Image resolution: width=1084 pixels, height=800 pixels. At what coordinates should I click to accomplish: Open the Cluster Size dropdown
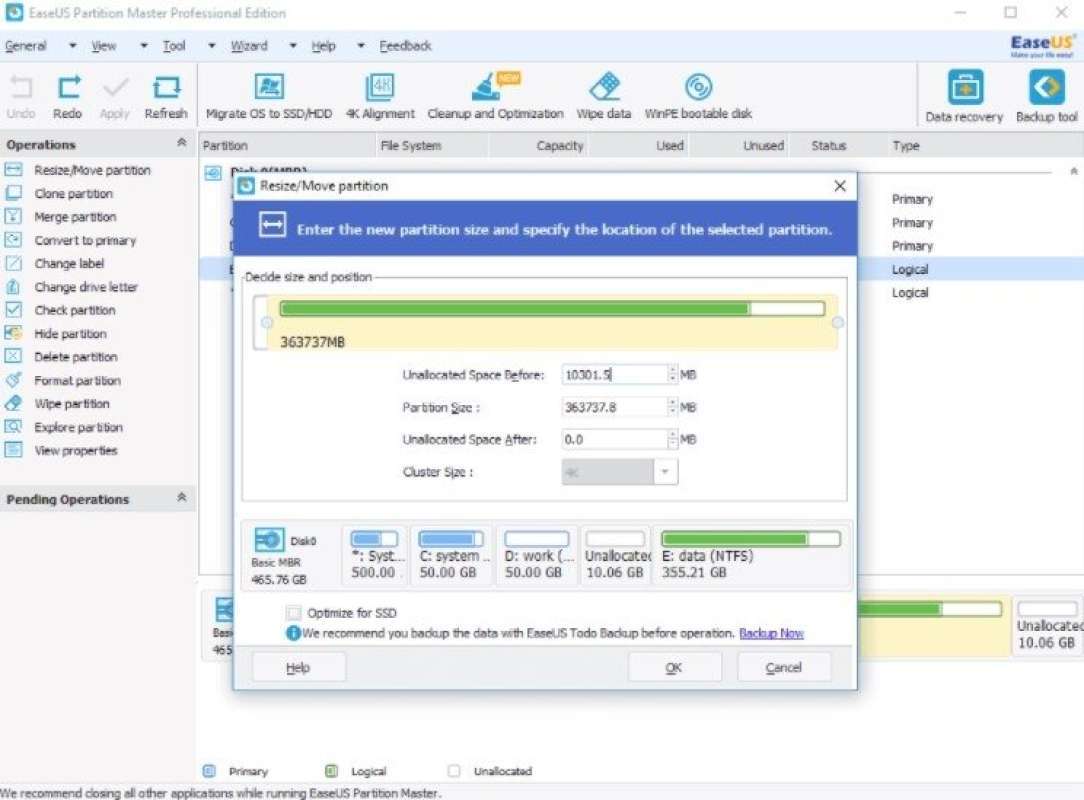point(667,471)
